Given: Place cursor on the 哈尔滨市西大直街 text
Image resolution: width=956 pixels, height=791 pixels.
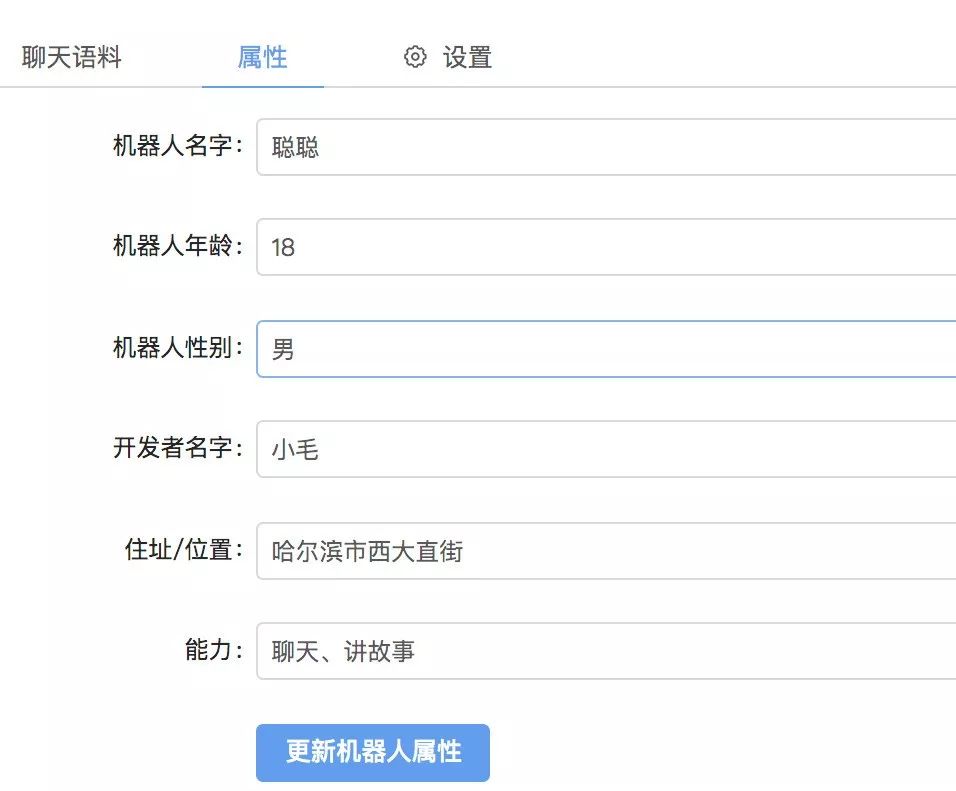Looking at the screenshot, I should click(367, 551).
